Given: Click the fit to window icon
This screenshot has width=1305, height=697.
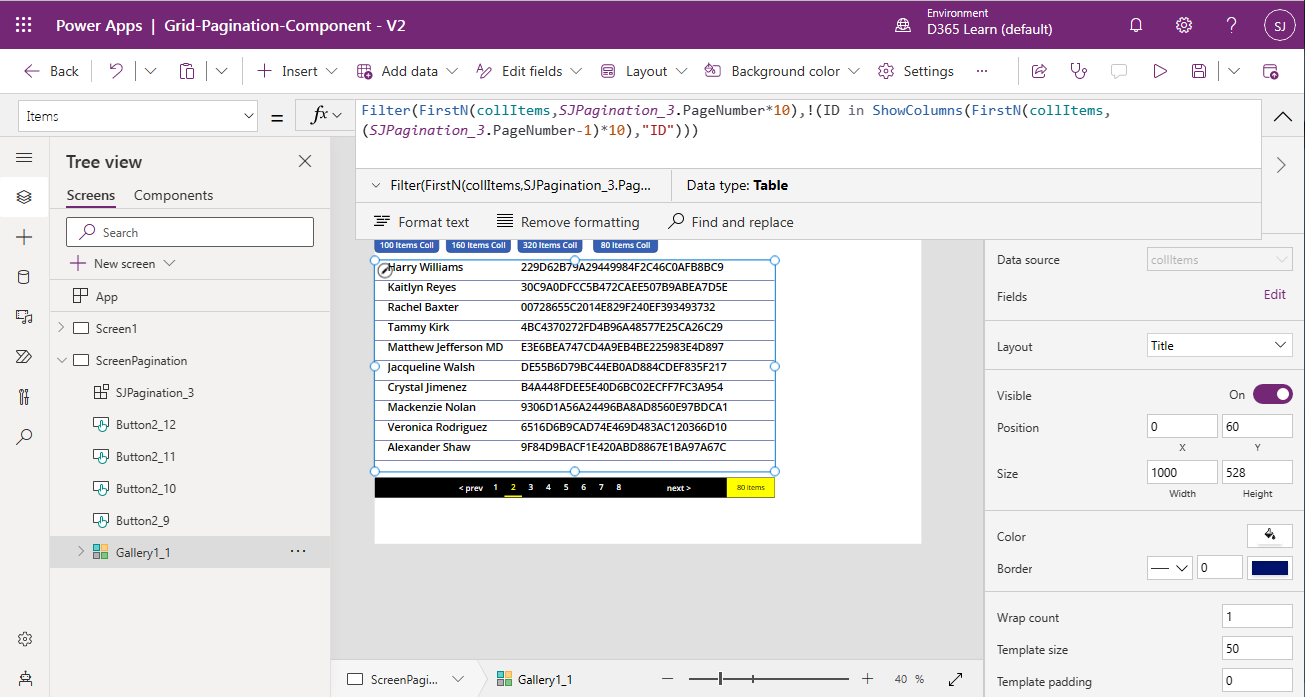Looking at the screenshot, I should tap(956, 679).
